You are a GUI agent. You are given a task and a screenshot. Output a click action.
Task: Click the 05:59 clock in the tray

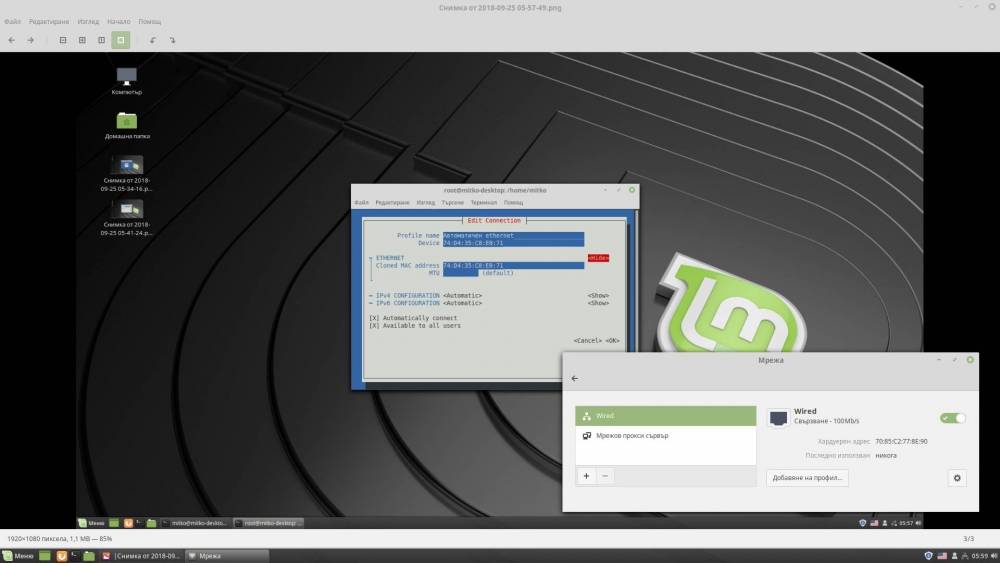coord(979,556)
